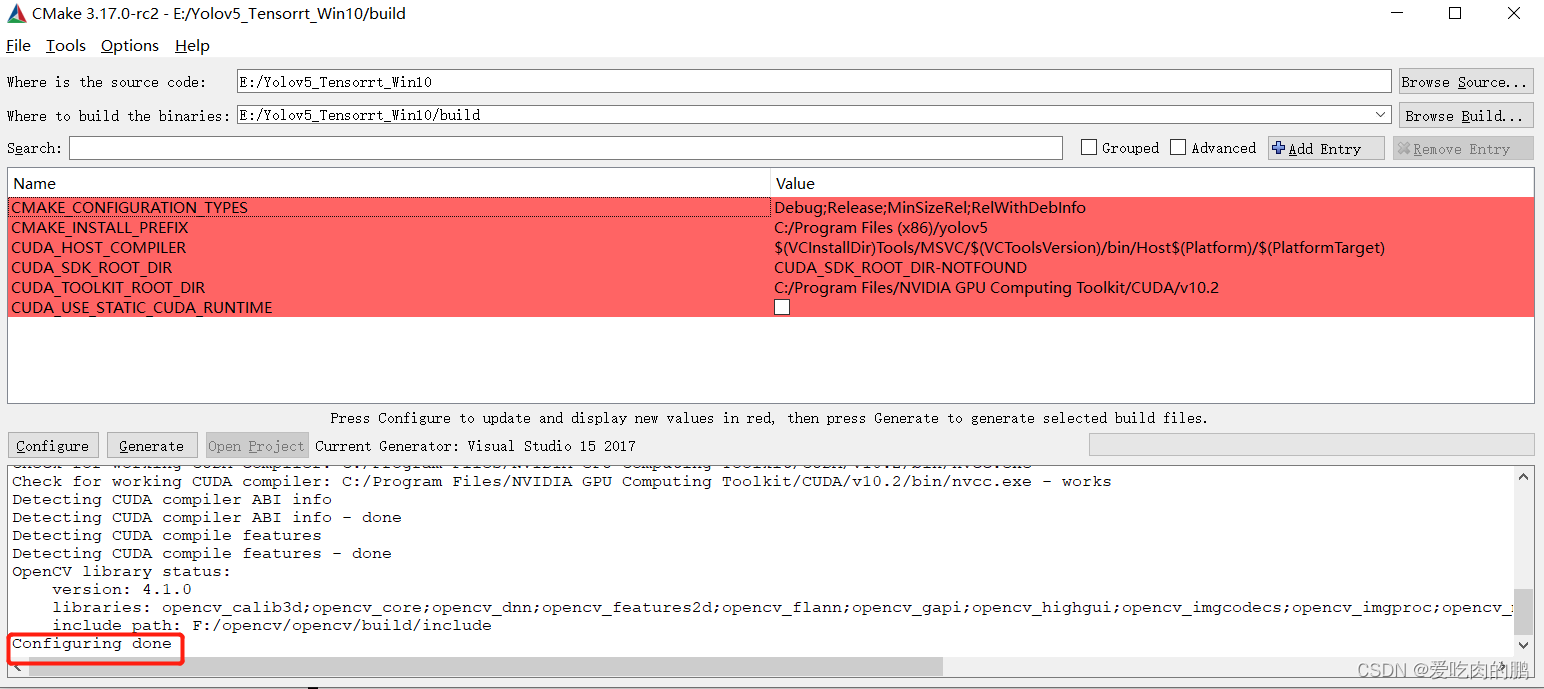Click the progress bar next to generator
This screenshot has width=1544, height=689.
point(1311,445)
